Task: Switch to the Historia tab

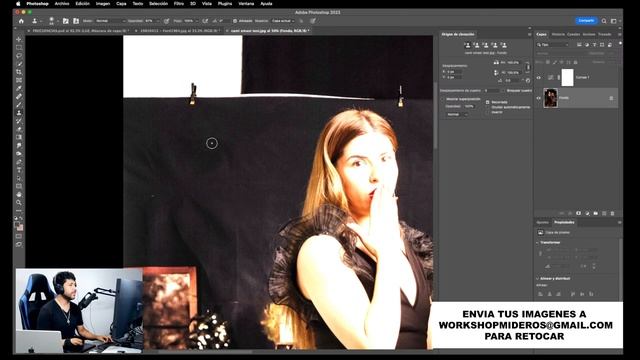Action: tap(558, 34)
